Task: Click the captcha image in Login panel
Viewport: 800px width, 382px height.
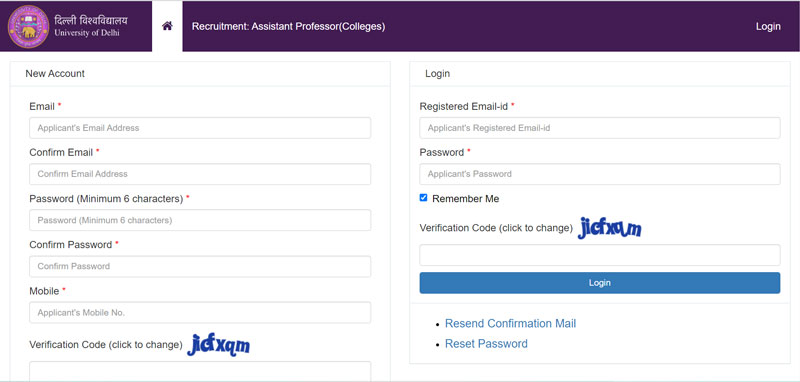Action: point(610,227)
